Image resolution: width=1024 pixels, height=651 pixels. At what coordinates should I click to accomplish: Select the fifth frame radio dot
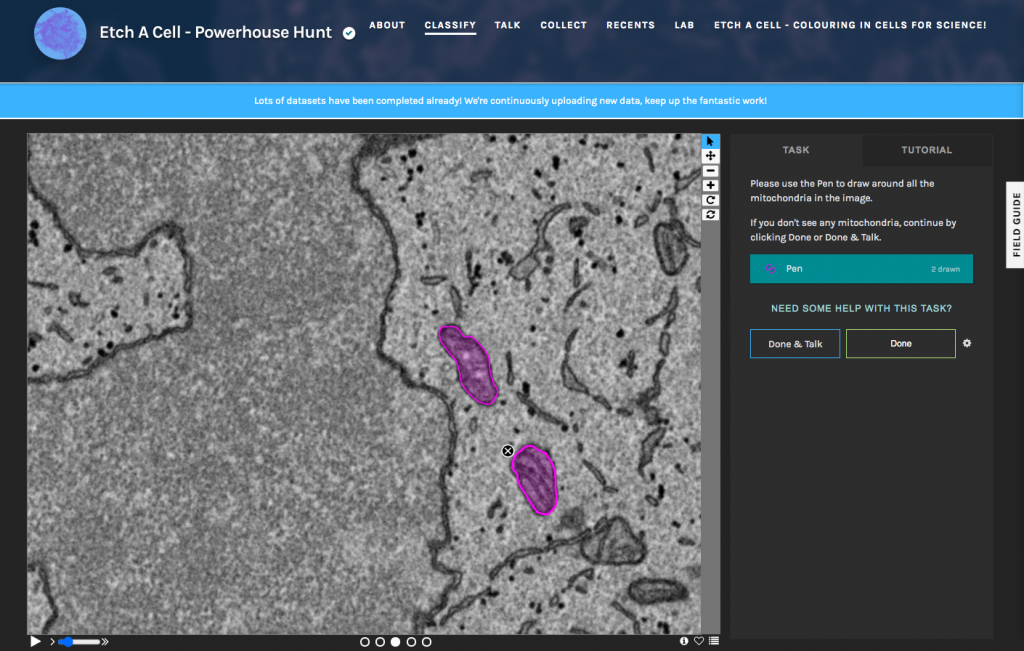pos(427,642)
